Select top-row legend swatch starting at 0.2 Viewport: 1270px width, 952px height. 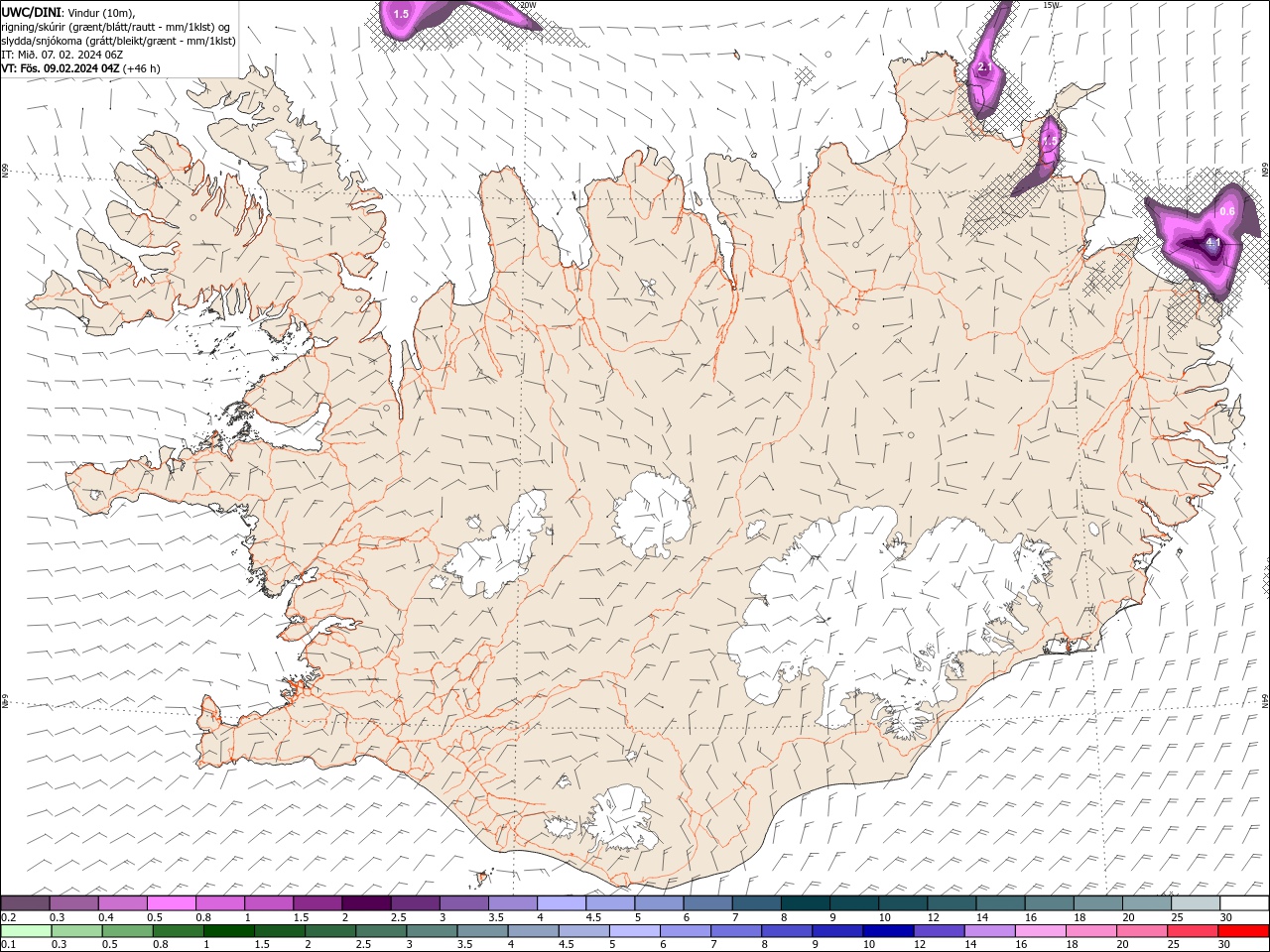tap(25, 903)
